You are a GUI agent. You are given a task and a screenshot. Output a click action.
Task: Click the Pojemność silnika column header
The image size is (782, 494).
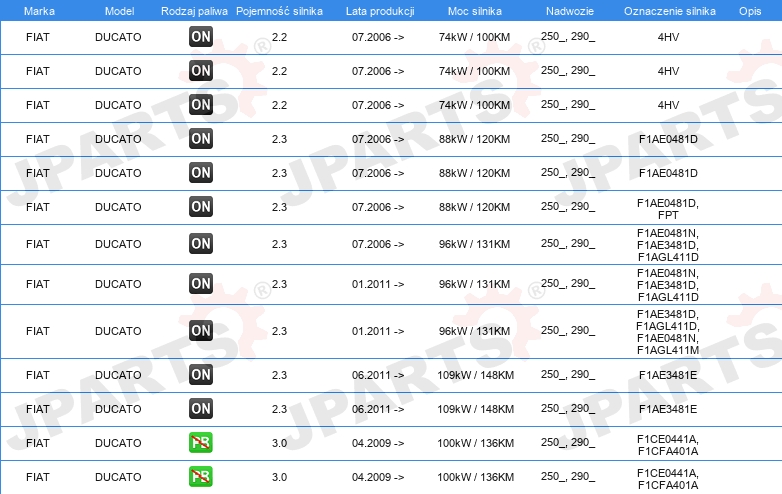[x=279, y=11]
